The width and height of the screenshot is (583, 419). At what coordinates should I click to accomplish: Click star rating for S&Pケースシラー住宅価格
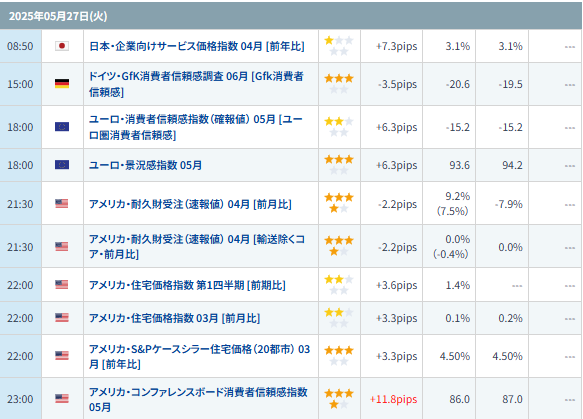click(339, 356)
